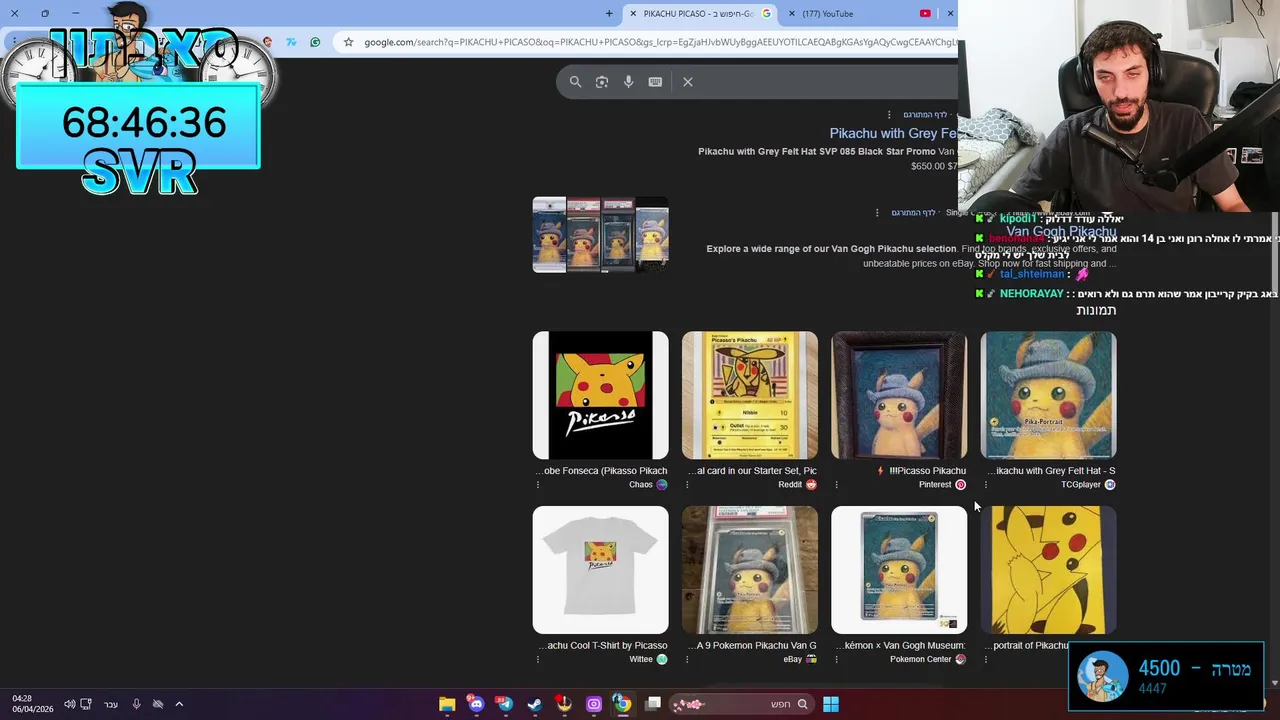This screenshot has width=1280, height=720.
Task: Adjust volume via the speaker tray icon
Action: click(69, 704)
